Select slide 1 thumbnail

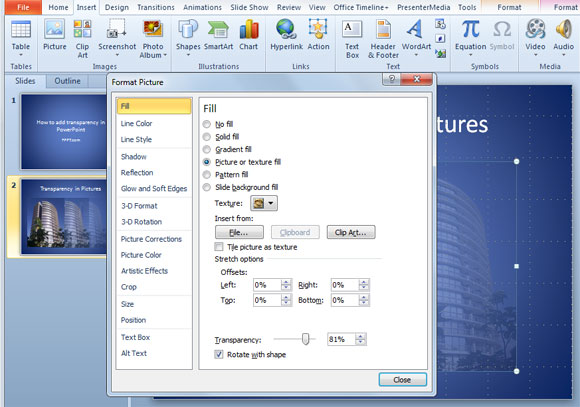(64, 131)
